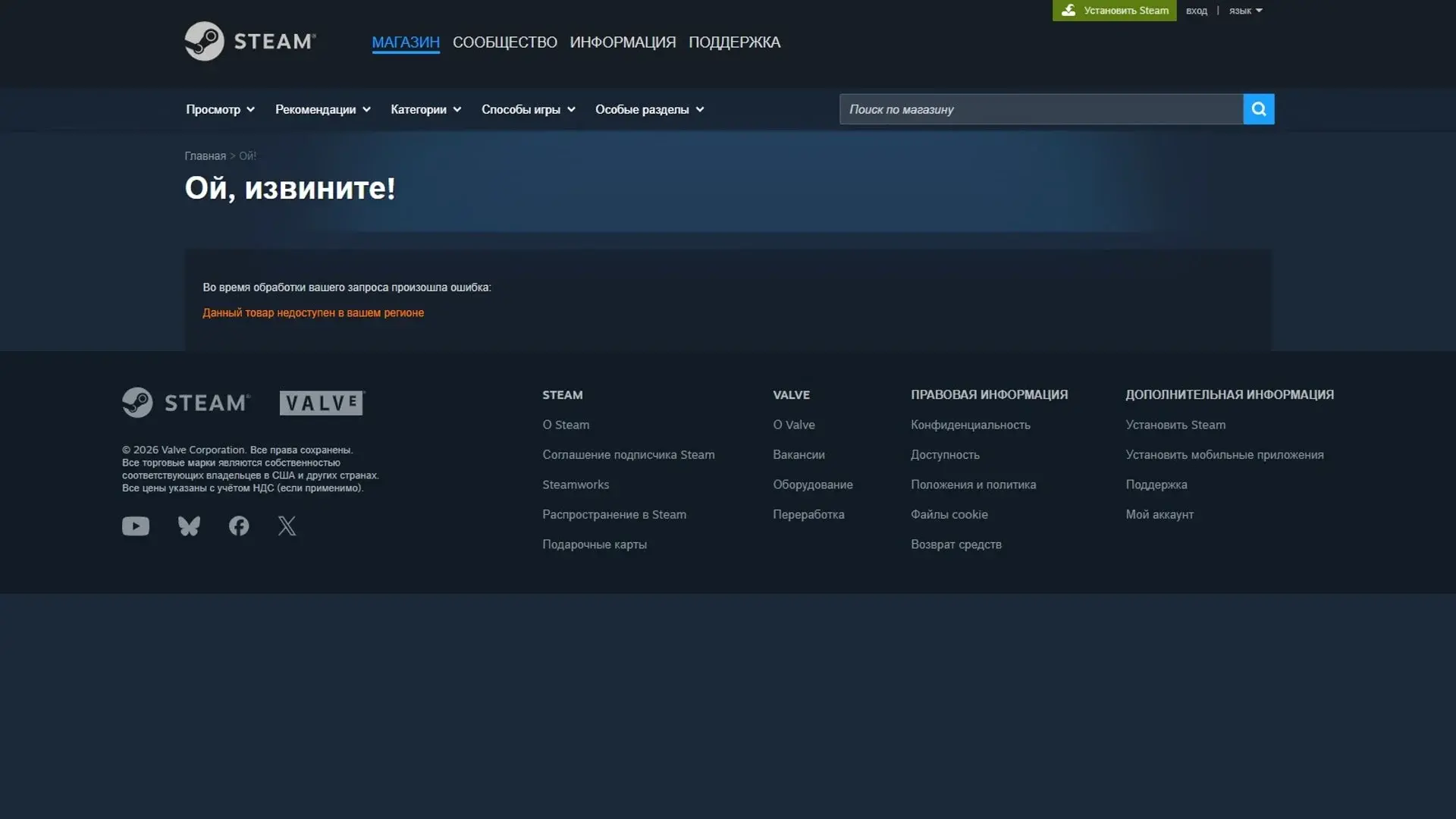This screenshot has height=819, width=1456.
Task: Click the green Установить Steam button
Action: click(x=1114, y=11)
